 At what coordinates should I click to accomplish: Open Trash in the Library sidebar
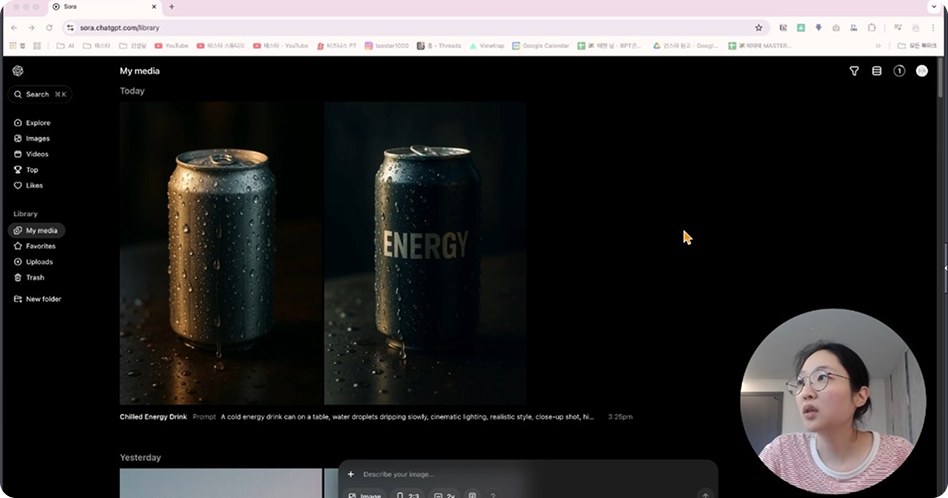click(x=34, y=278)
